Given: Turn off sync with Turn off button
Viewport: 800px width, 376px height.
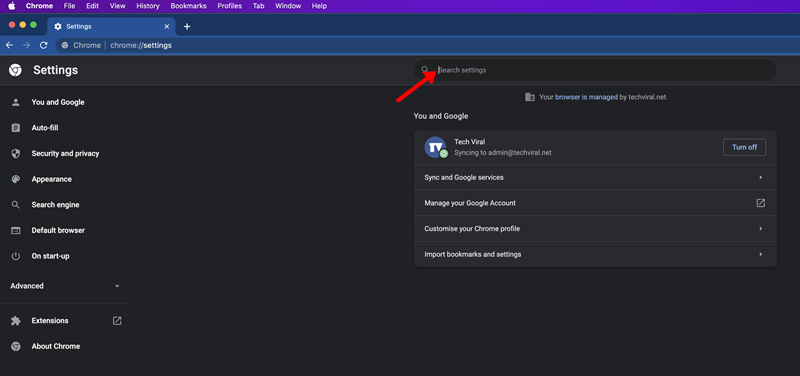Looking at the screenshot, I should pyautogui.click(x=744, y=147).
